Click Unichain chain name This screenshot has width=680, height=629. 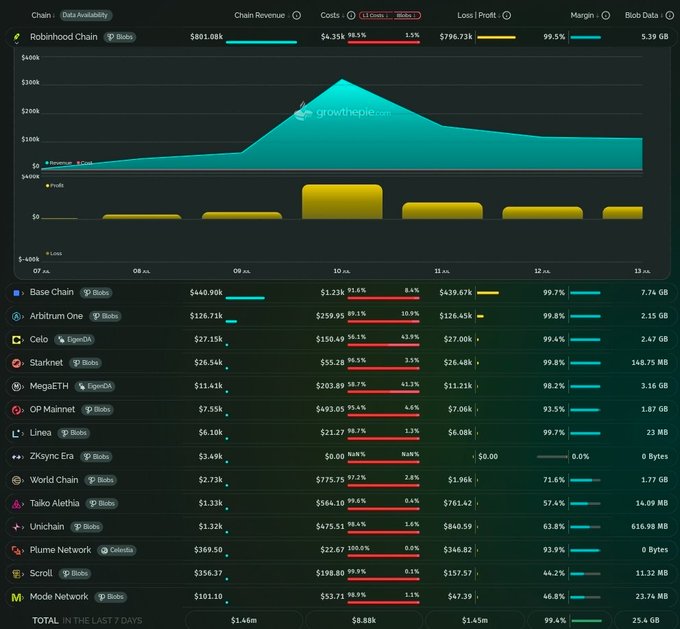click(47, 527)
